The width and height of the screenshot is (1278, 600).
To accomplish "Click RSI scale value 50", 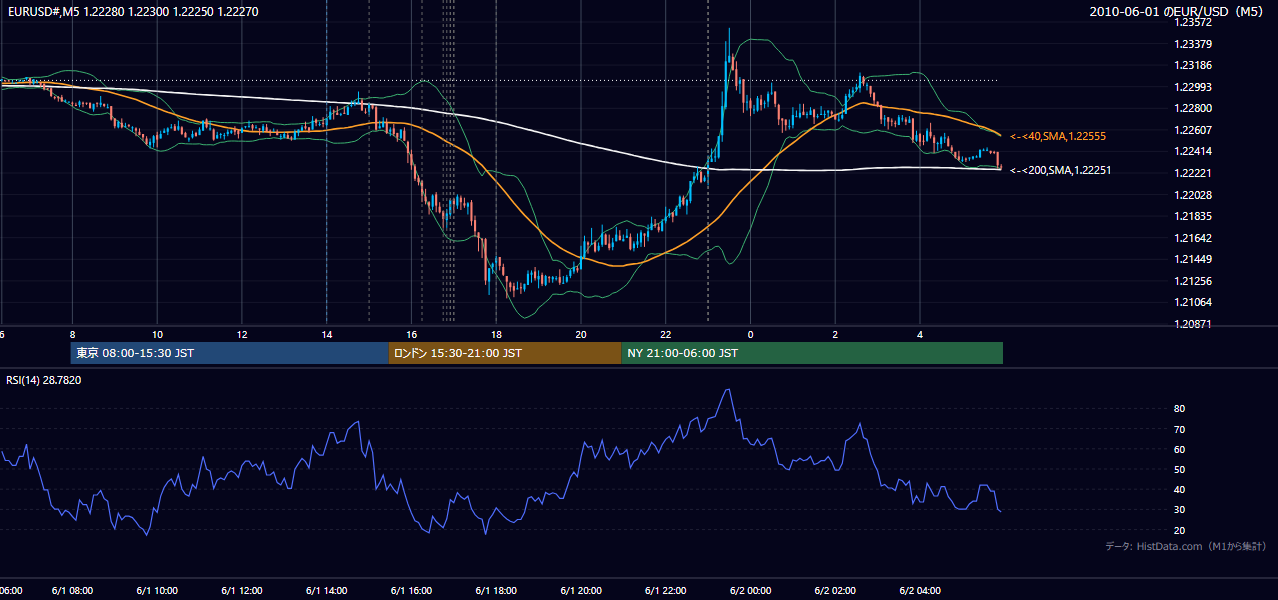I will 1179,469.
